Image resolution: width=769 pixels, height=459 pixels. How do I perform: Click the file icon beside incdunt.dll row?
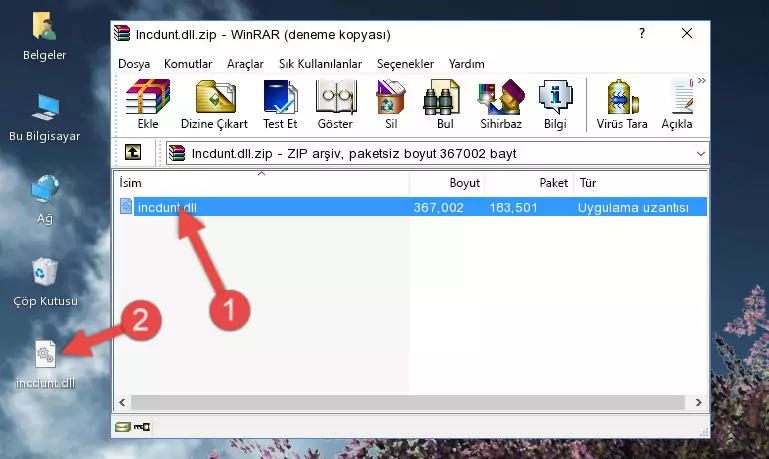click(x=126, y=206)
